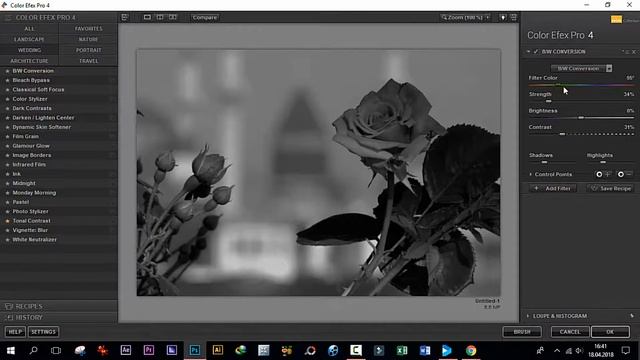Add a negative control point
Viewport: 640px width, 360px height.
tap(624, 174)
